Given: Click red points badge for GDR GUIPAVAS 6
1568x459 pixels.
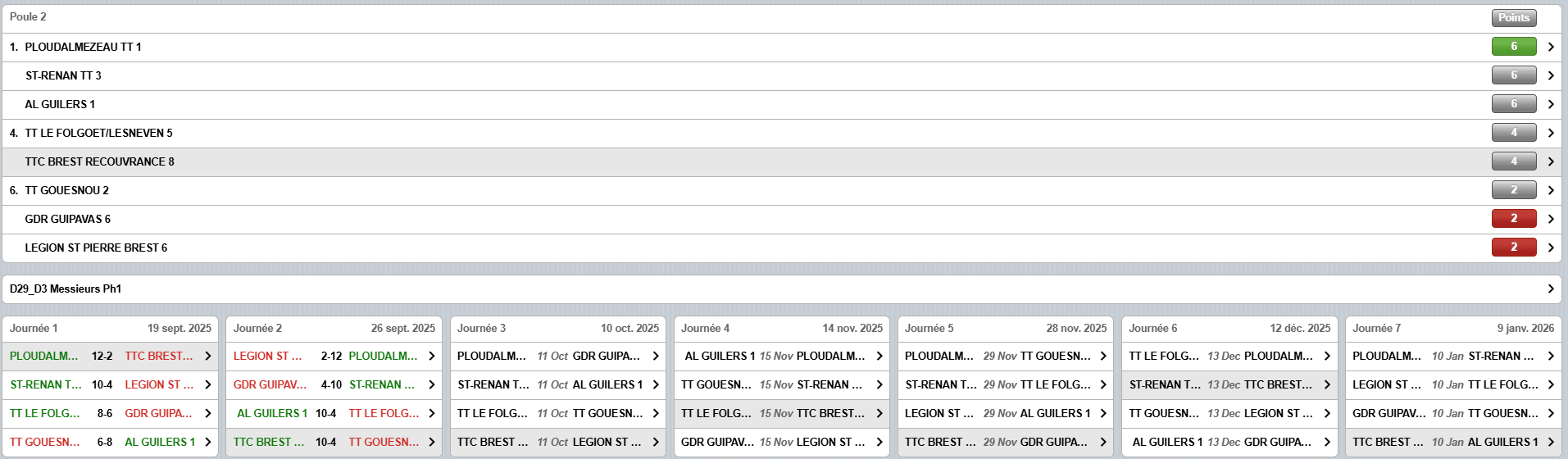Looking at the screenshot, I should pos(1513,219).
